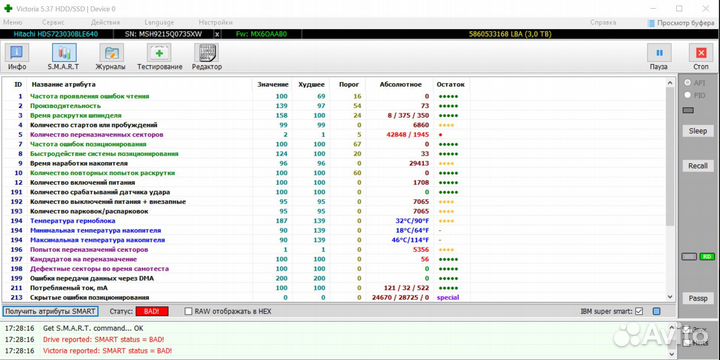
Task: Open the Тестирование toolbar icon
Action: (x=159, y=53)
